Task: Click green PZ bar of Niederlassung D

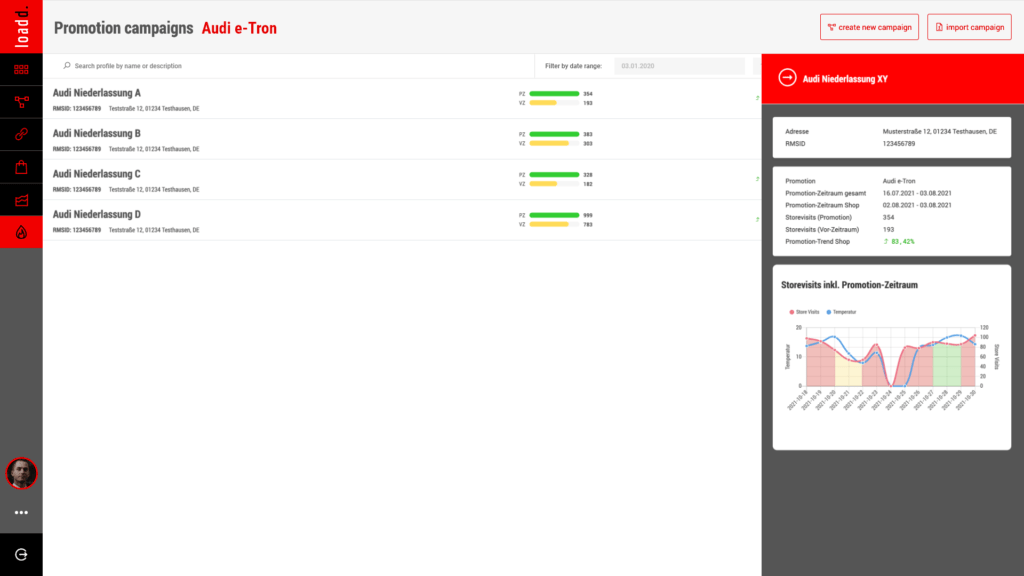Action: coord(554,215)
